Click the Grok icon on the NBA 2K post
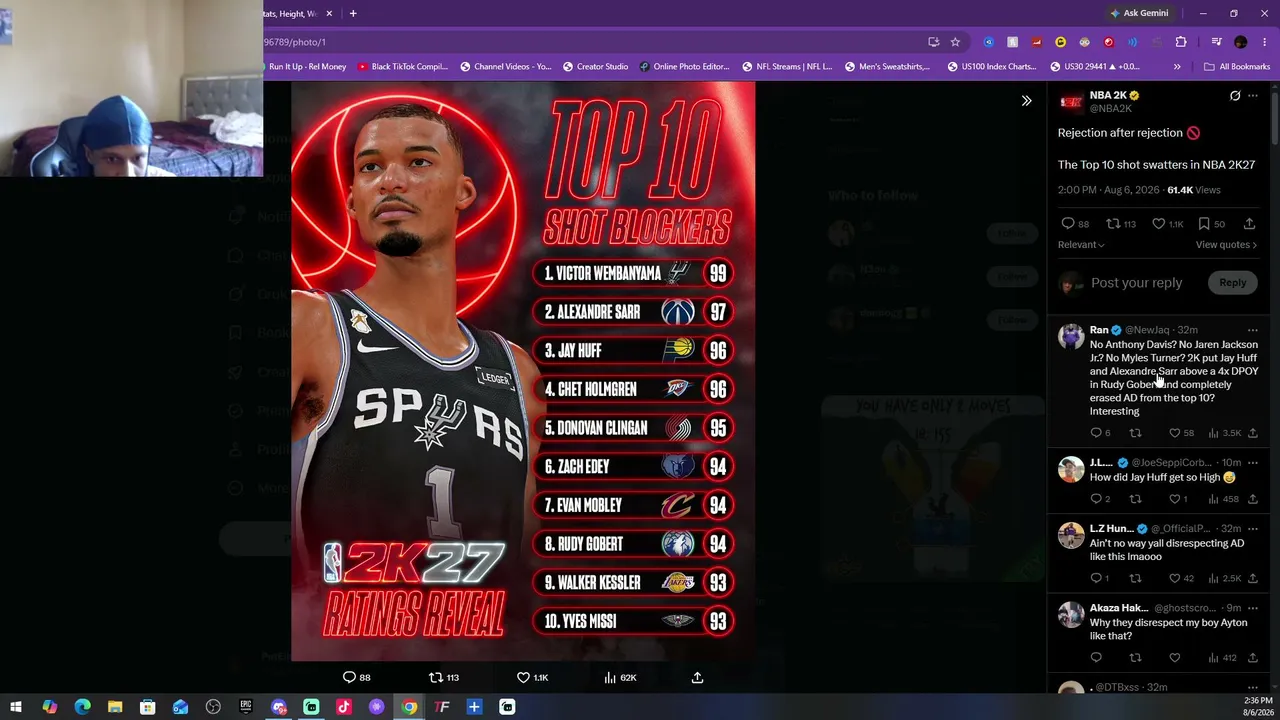This screenshot has height=720, width=1280. [x=1235, y=96]
